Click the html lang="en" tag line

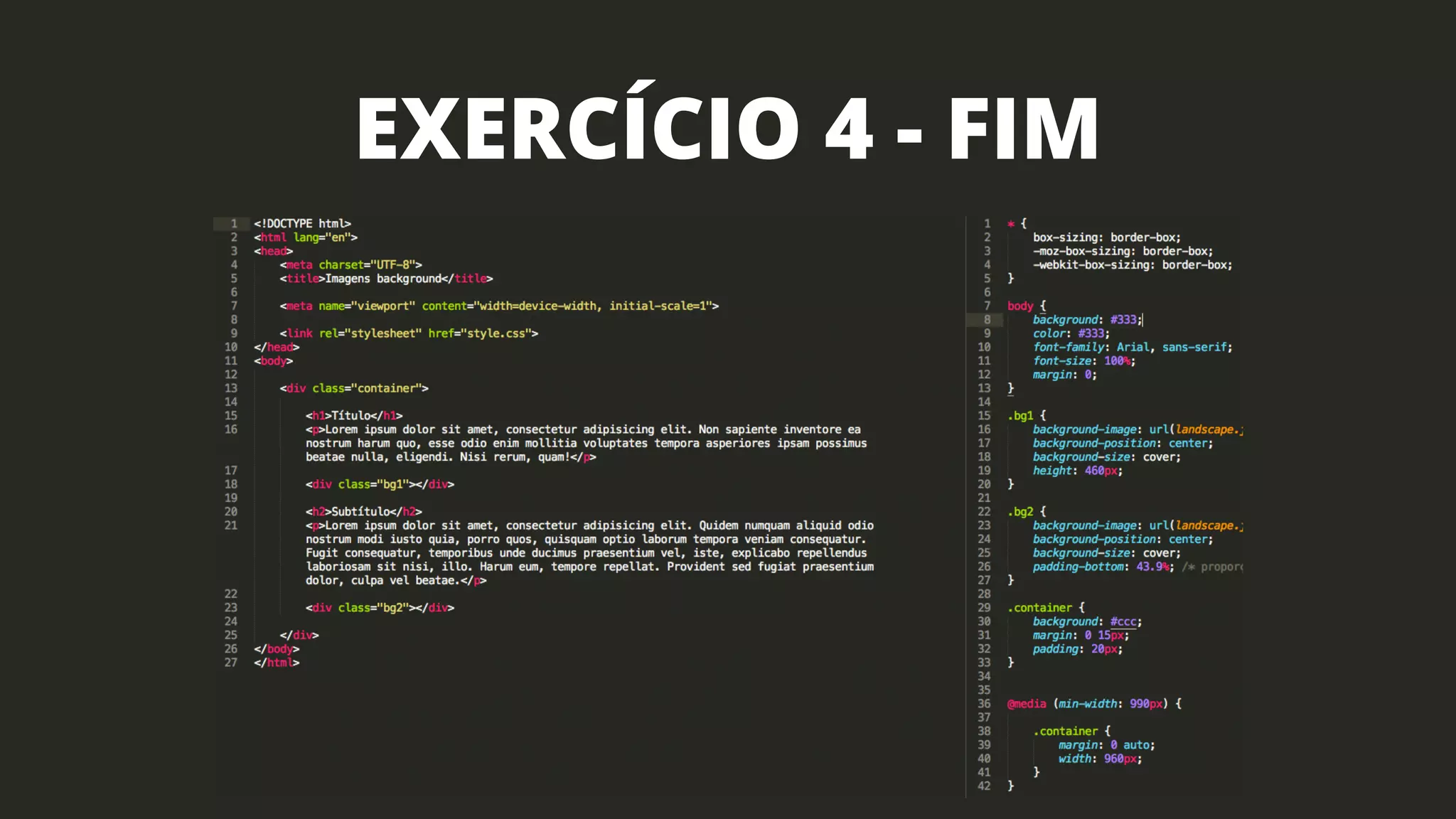pos(306,237)
